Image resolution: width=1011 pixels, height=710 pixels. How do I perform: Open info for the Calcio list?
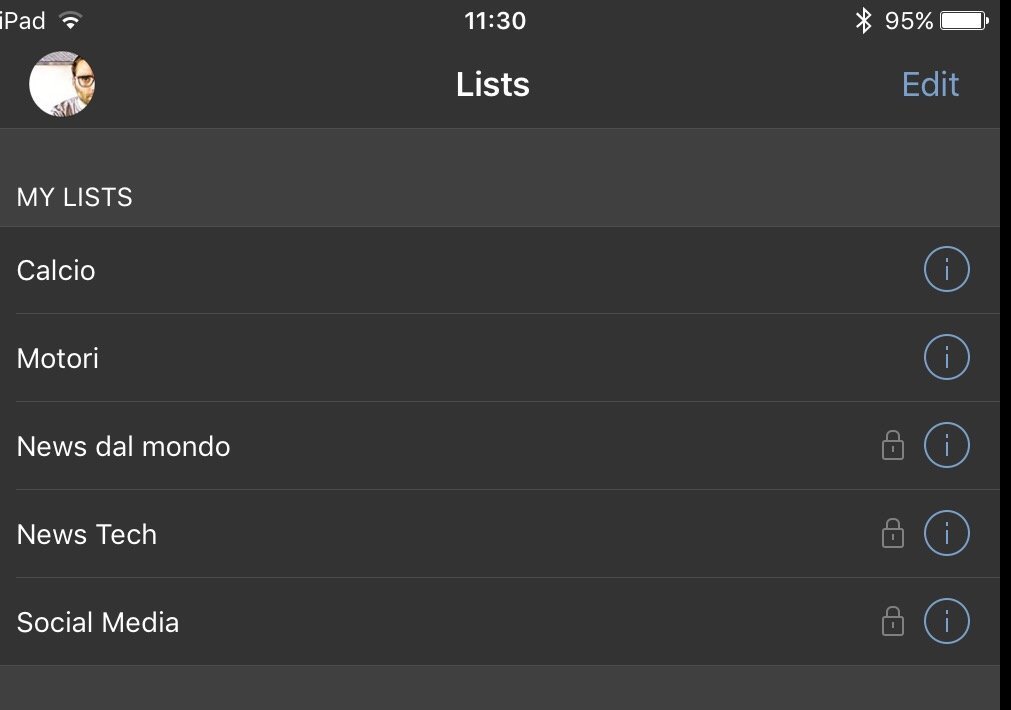[947, 270]
